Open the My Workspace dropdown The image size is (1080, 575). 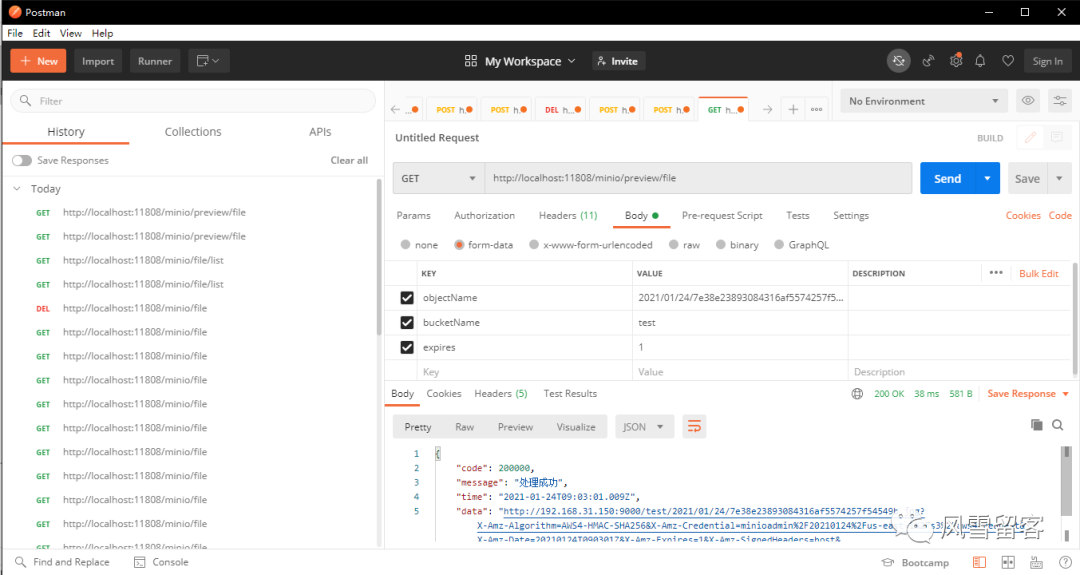coord(520,61)
